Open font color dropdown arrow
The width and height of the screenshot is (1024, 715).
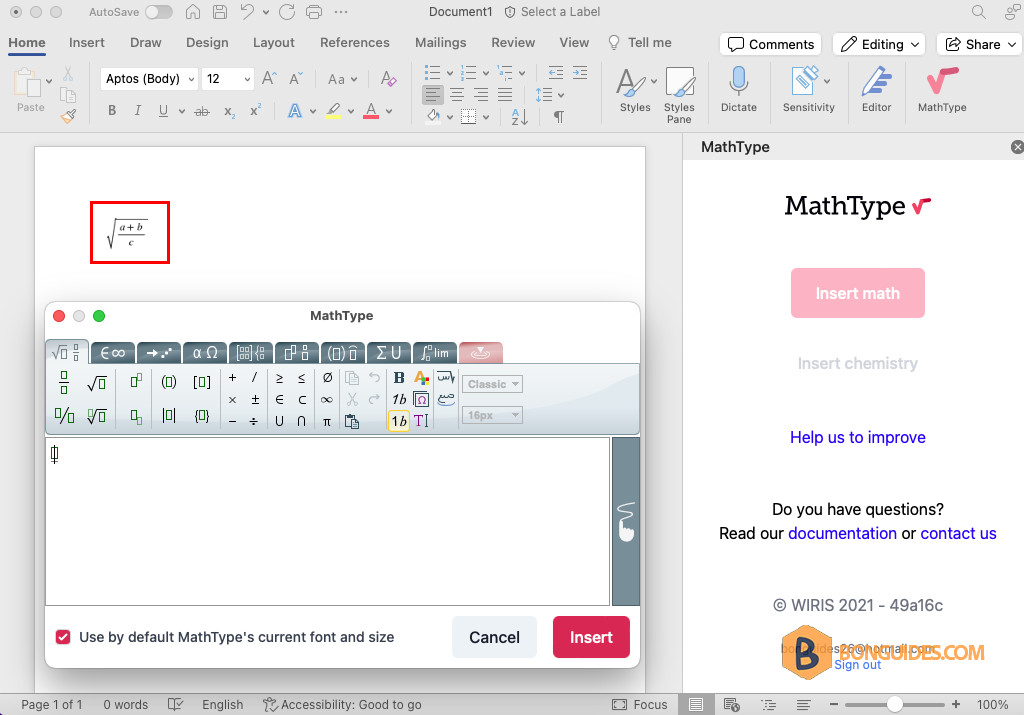[x=389, y=112]
